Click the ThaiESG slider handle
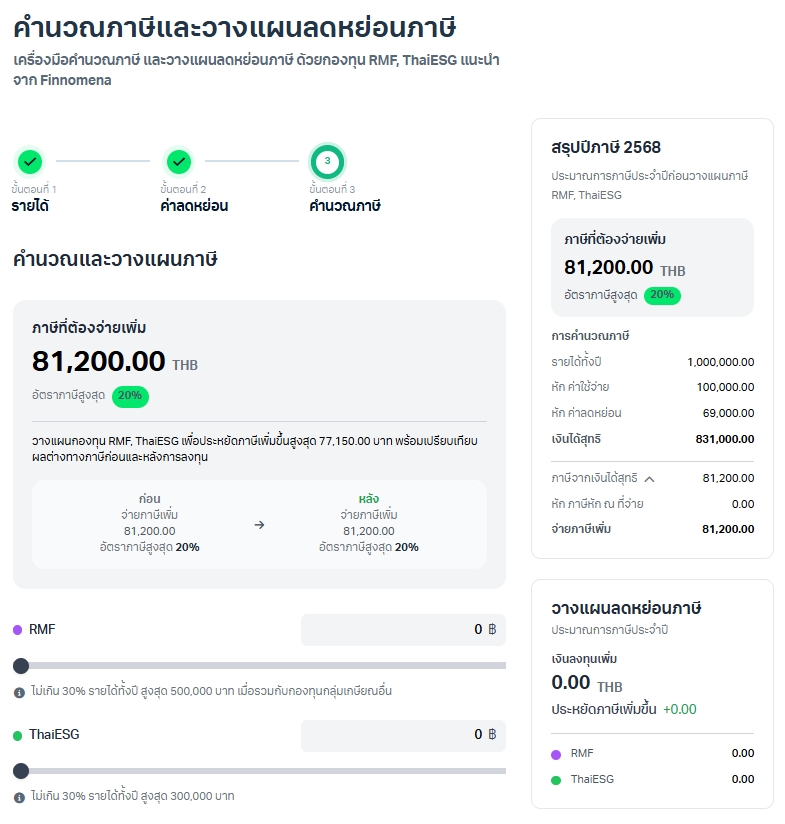Screen dimensions: 785x824 point(21,771)
